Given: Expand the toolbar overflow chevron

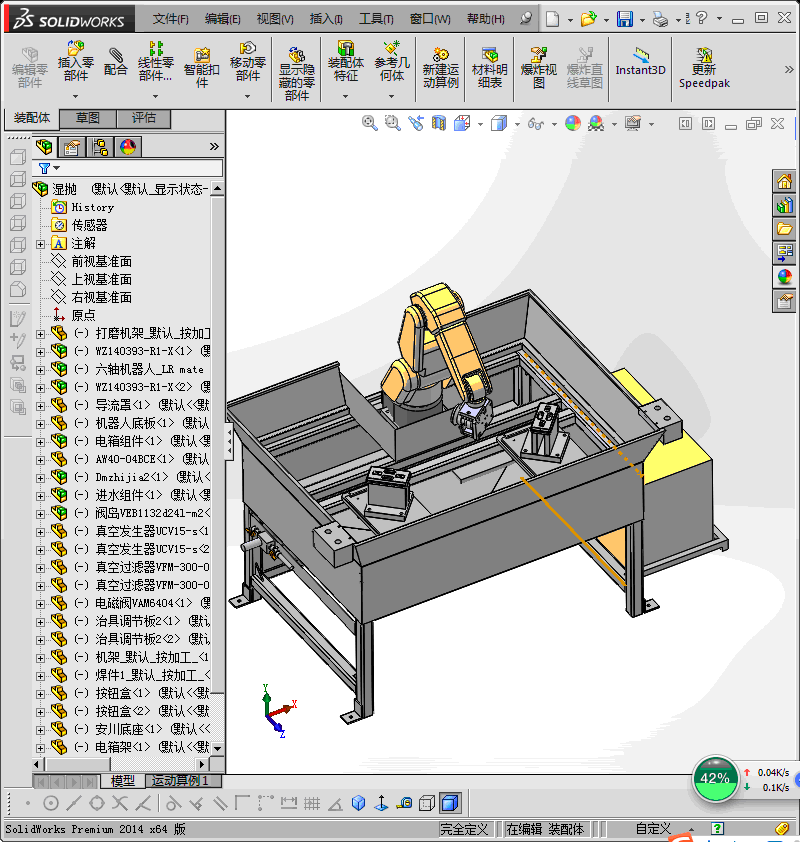Looking at the screenshot, I should pos(788,69).
